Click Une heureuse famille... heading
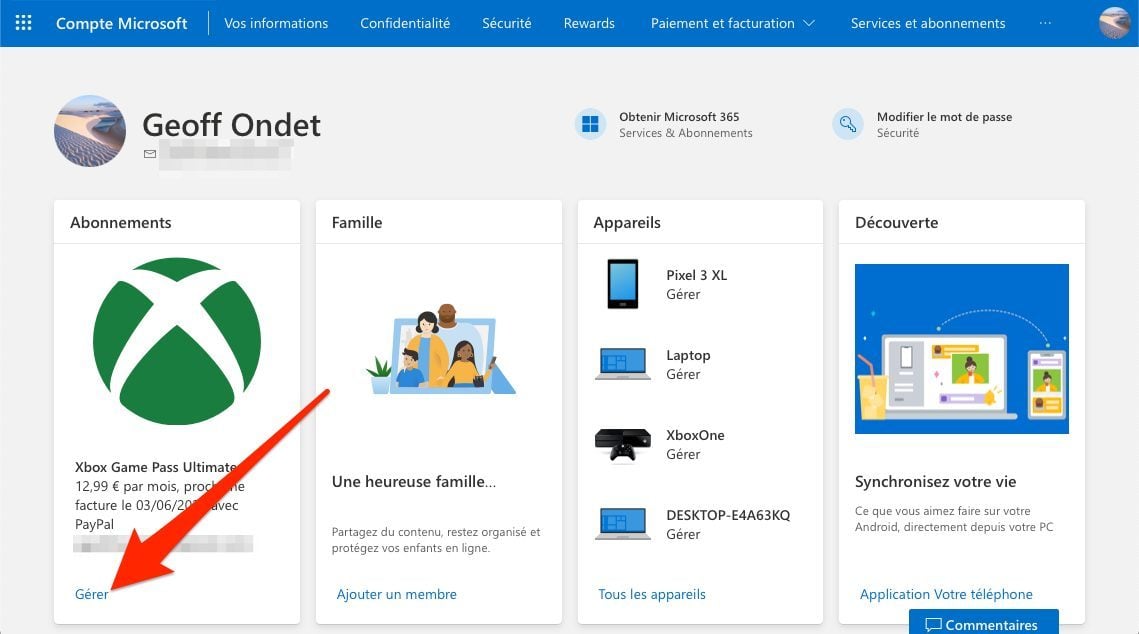The image size is (1139, 634). (x=414, y=481)
